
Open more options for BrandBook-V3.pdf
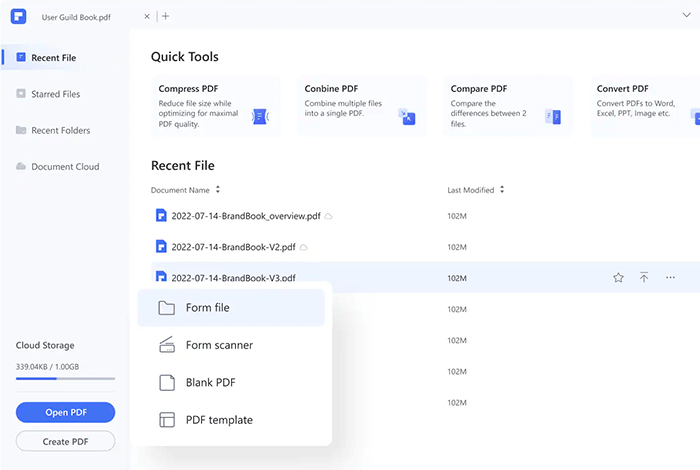click(x=670, y=278)
